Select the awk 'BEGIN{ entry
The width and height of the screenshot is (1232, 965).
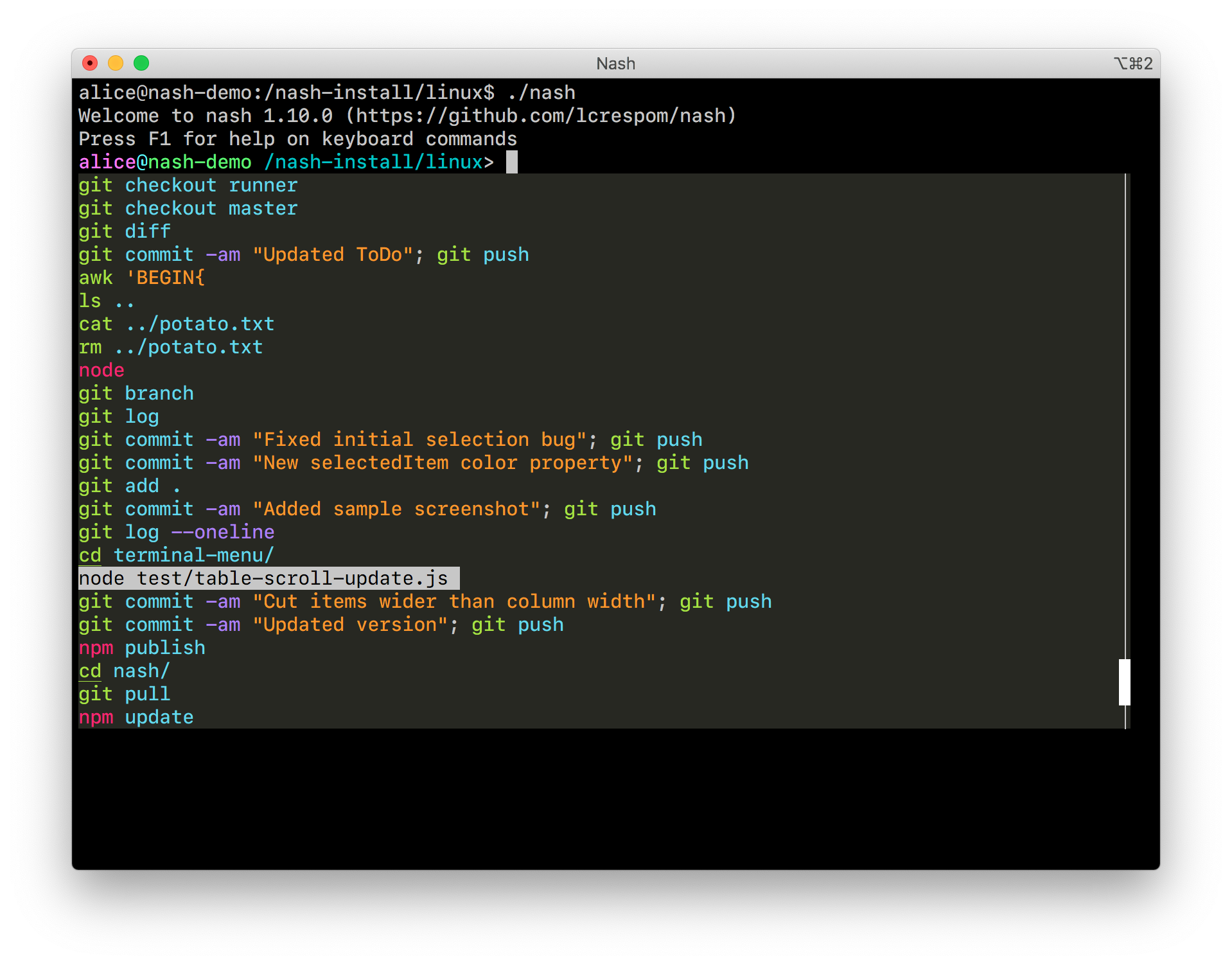[x=142, y=278]
